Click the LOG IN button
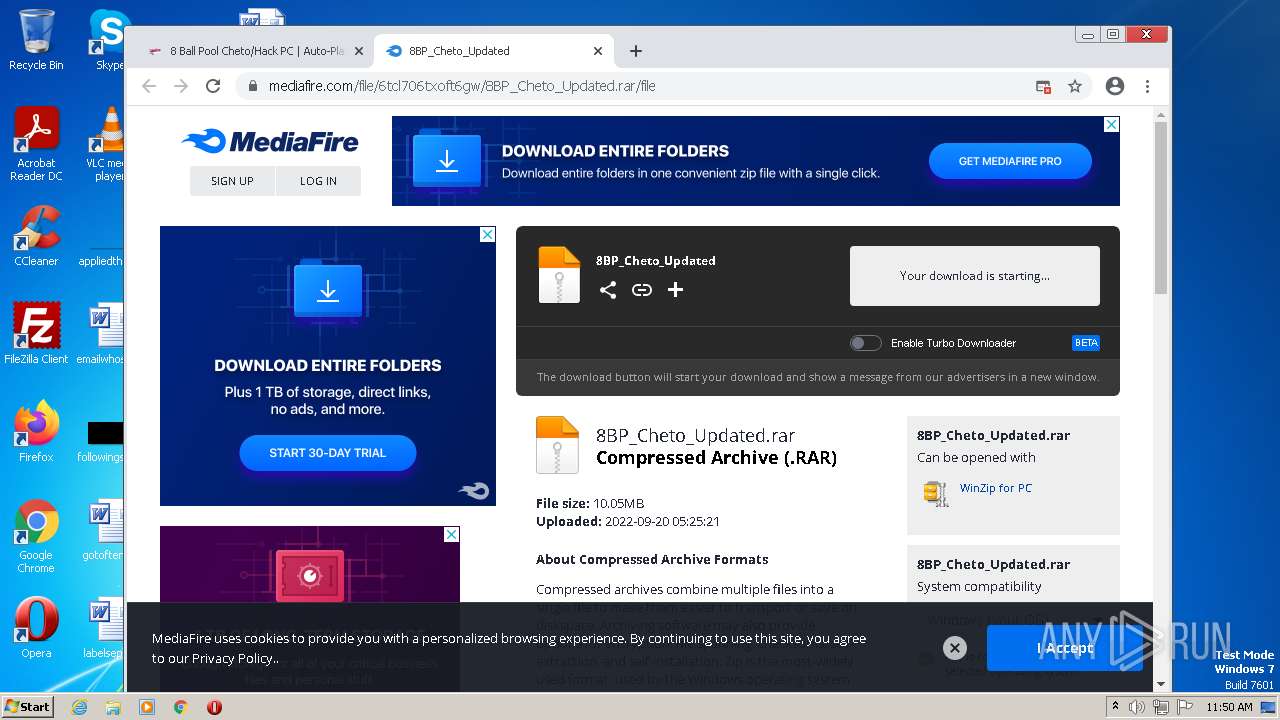Viewport: 1280px width, 720px height. 318,181
